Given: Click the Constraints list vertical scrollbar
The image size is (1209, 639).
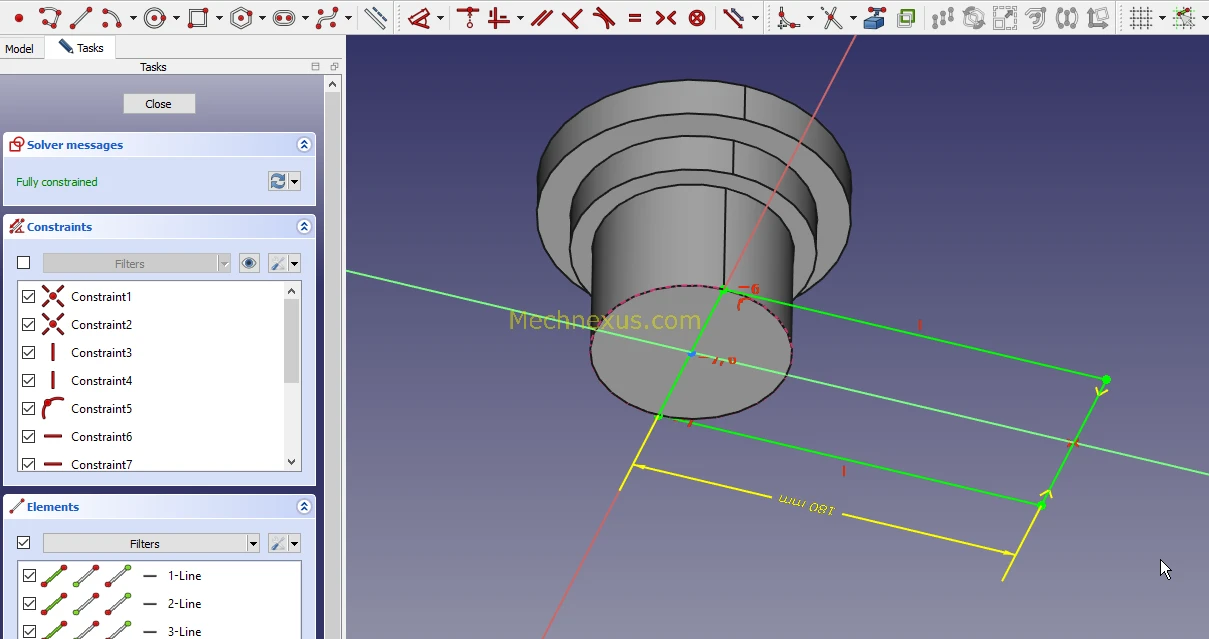Looking at the screenshot, I should [x=292, y=340].
